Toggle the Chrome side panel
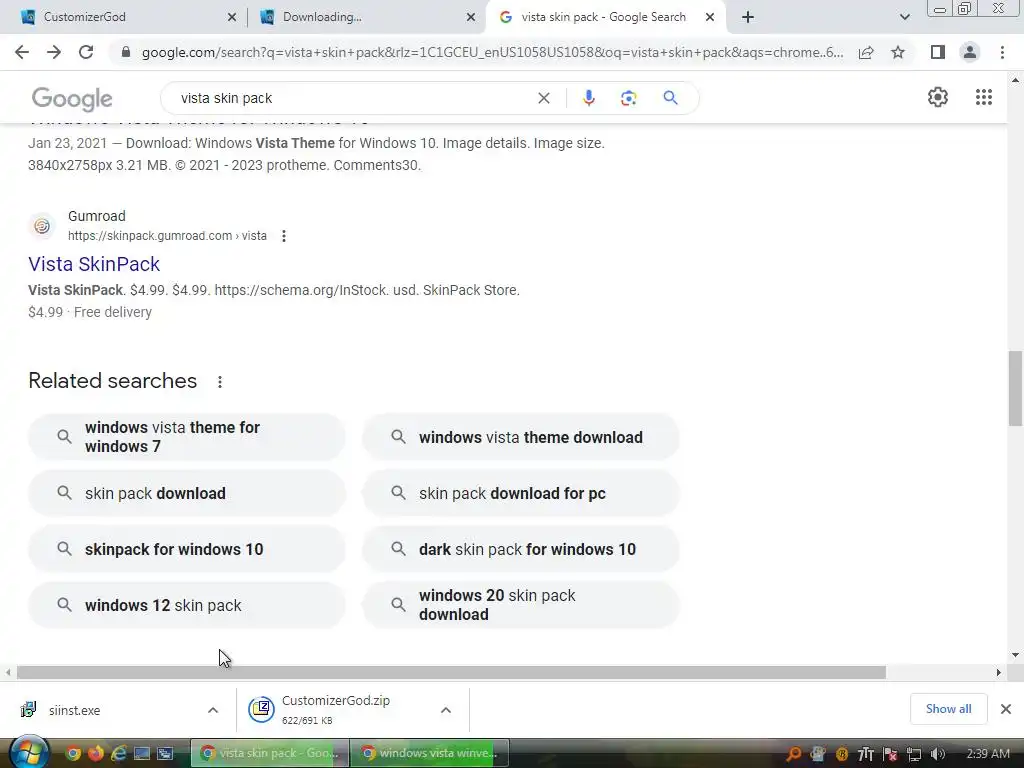 click(938, 52)
